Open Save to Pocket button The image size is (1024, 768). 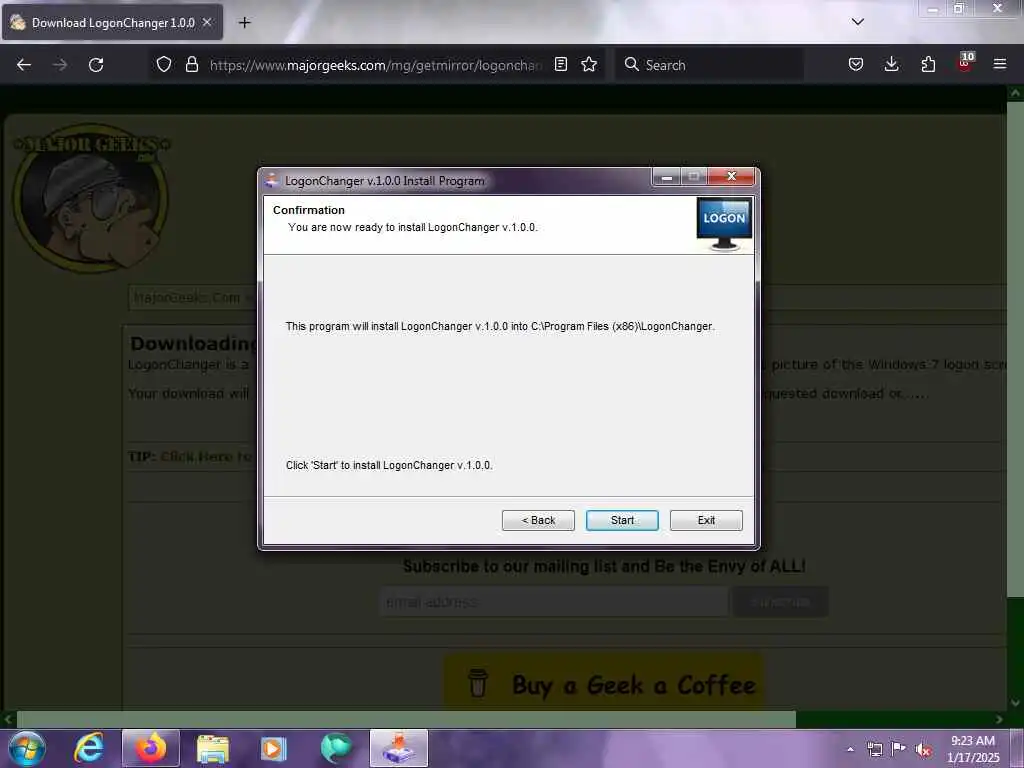click(856, 64)
